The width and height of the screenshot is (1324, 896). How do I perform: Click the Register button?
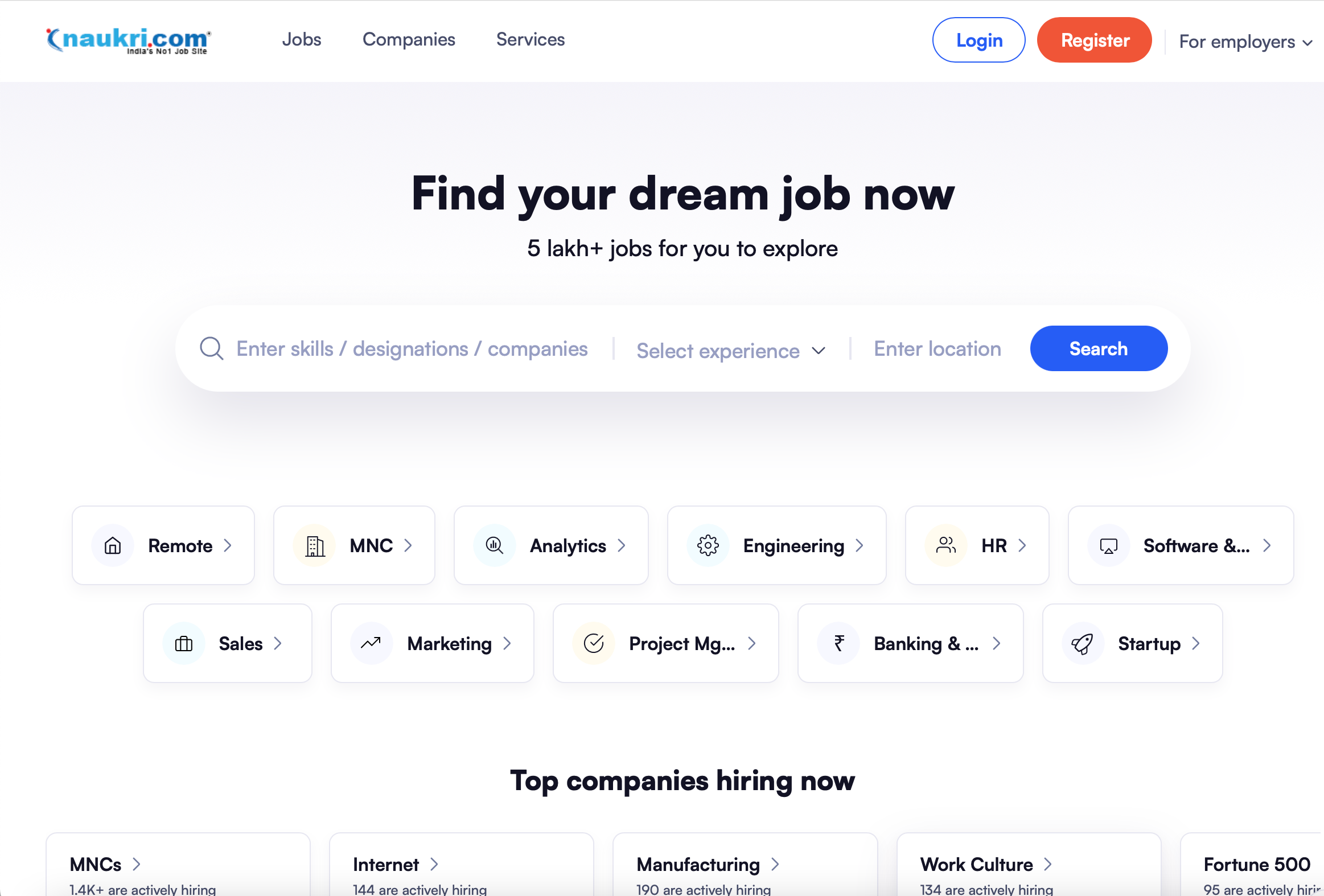pos(1094,40)
